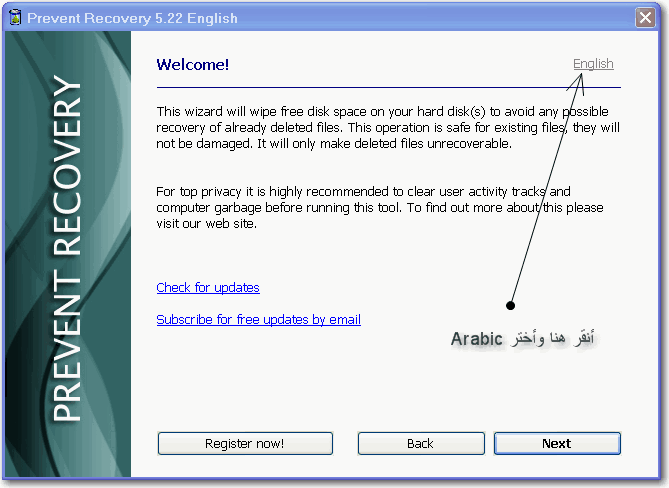
Task: Click the paragraph about wiping free disk space
Action: [x=388, y=127]
